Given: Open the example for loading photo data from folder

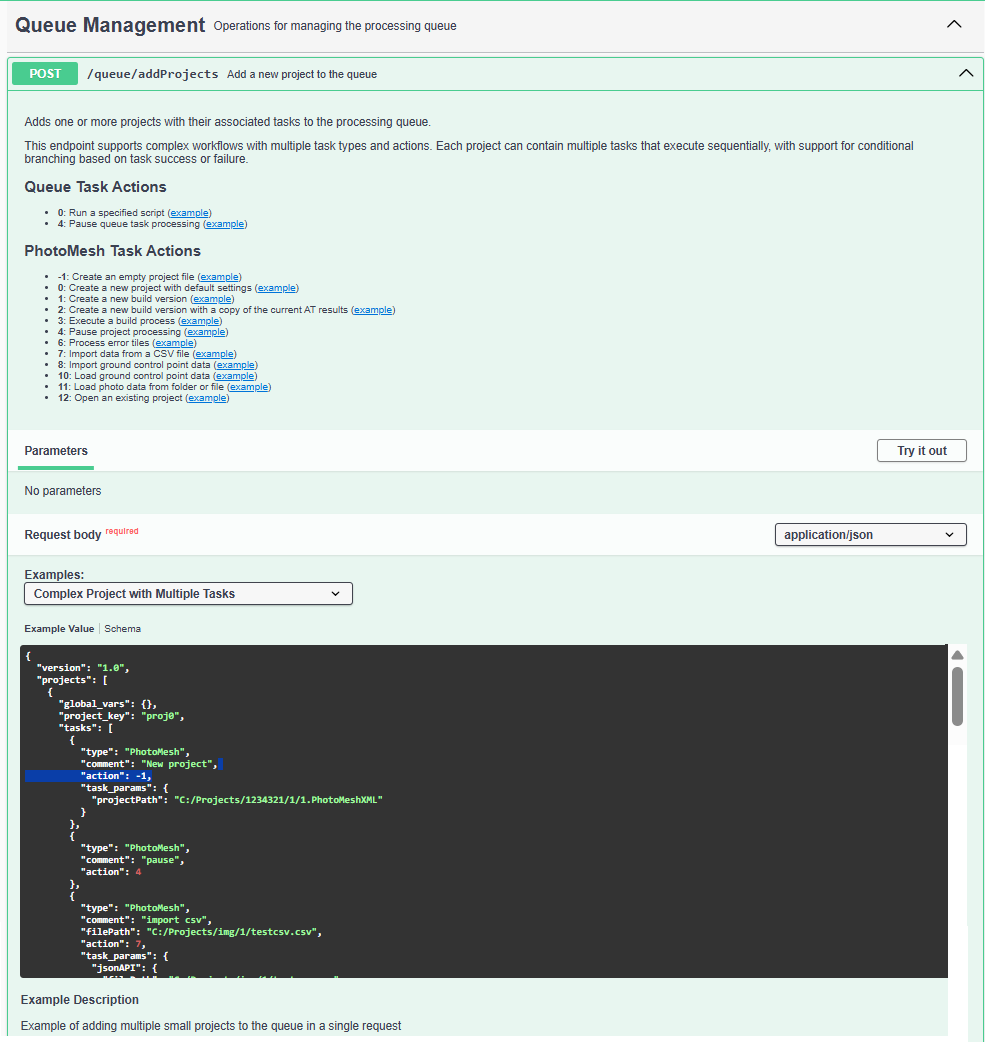Looking at the screenshot, I should coord(248,386).
